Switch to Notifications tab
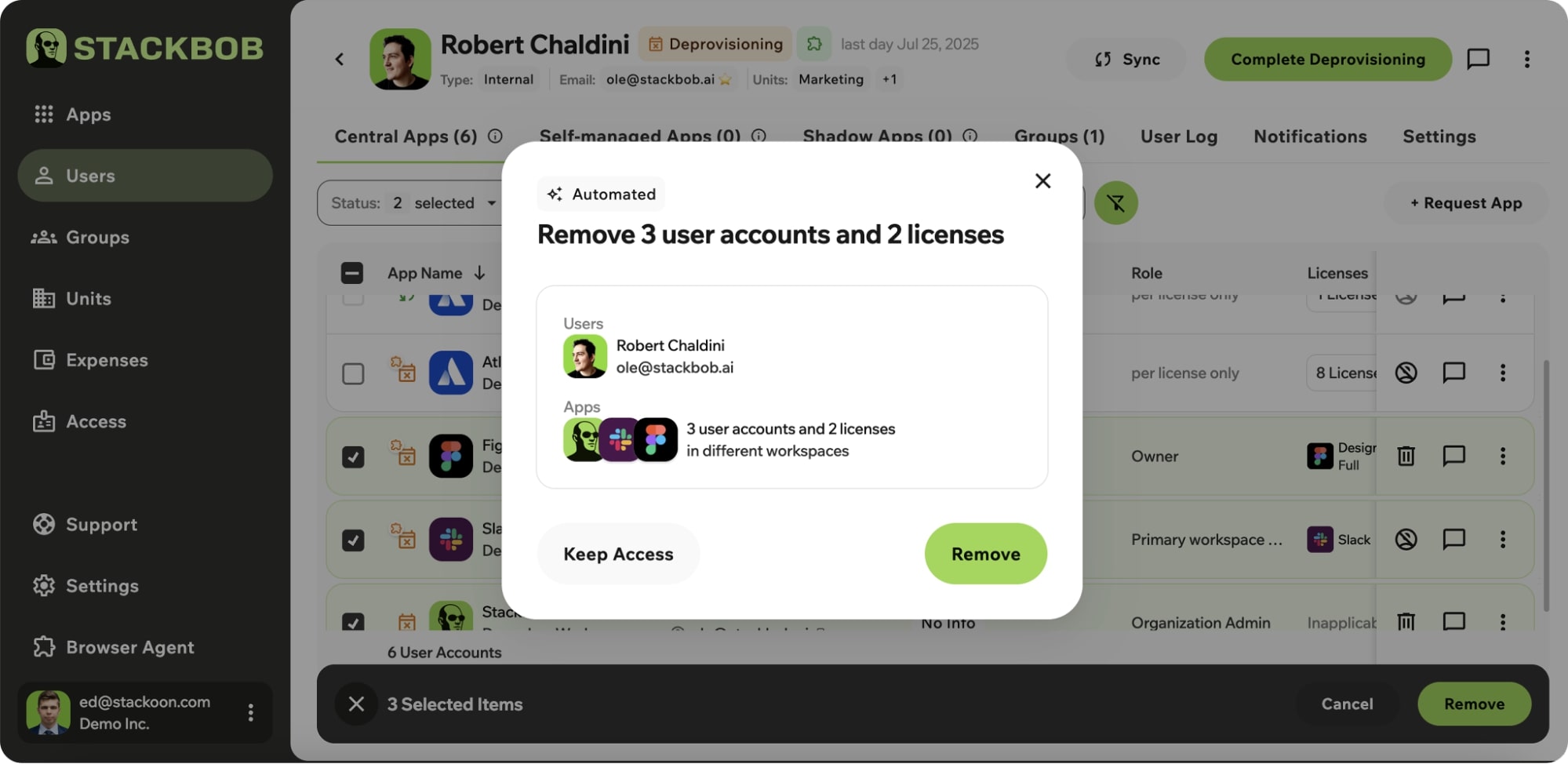 [1310, 136]
